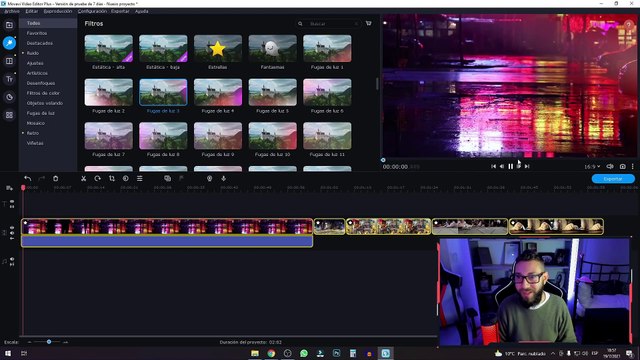Screen dimensions: 640x360
Task: Open the help question mark in preview
Action: point(629,25)
